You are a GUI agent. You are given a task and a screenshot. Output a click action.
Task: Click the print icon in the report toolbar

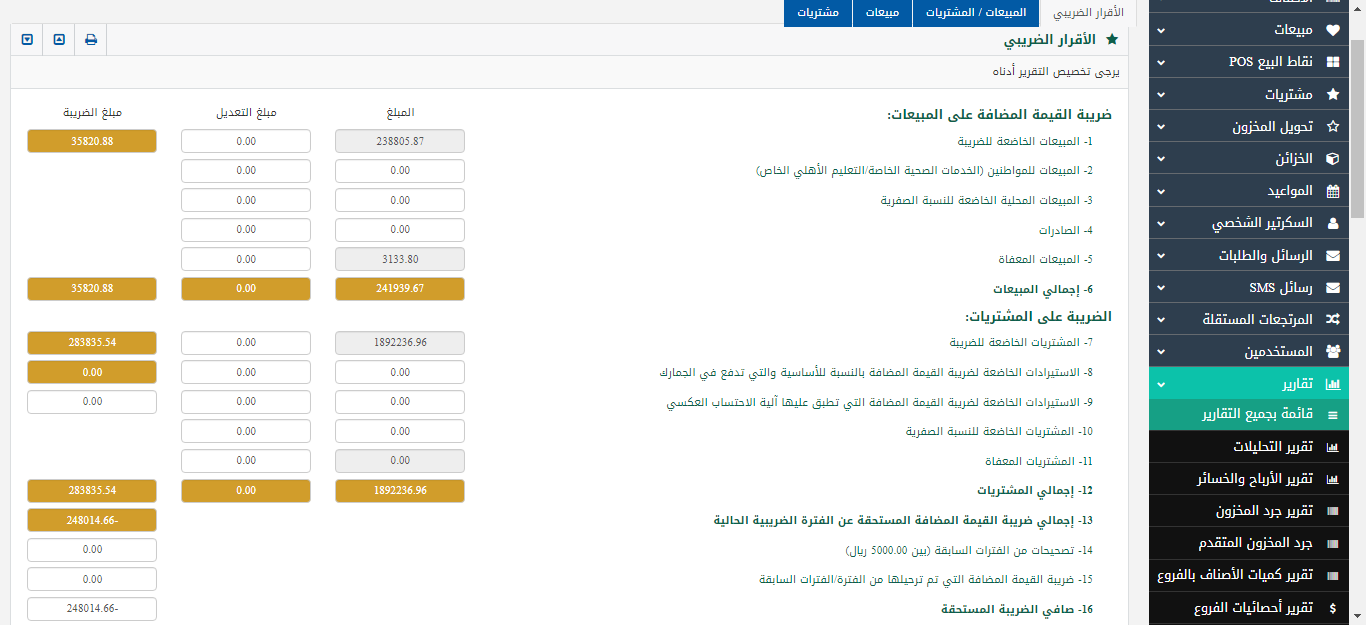click(91, 40)
